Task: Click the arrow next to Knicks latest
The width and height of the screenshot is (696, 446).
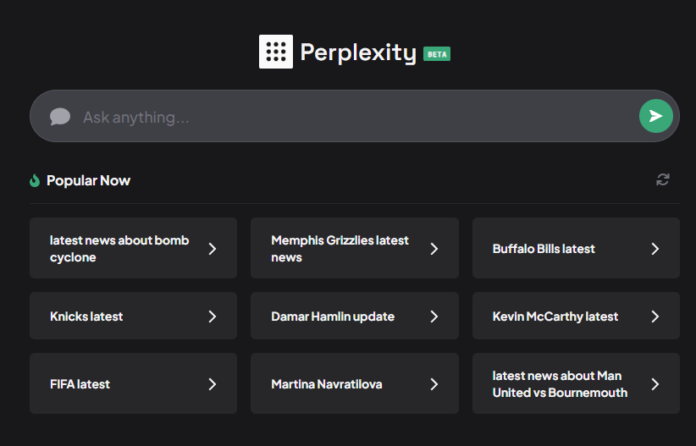Action: (212, 317)
